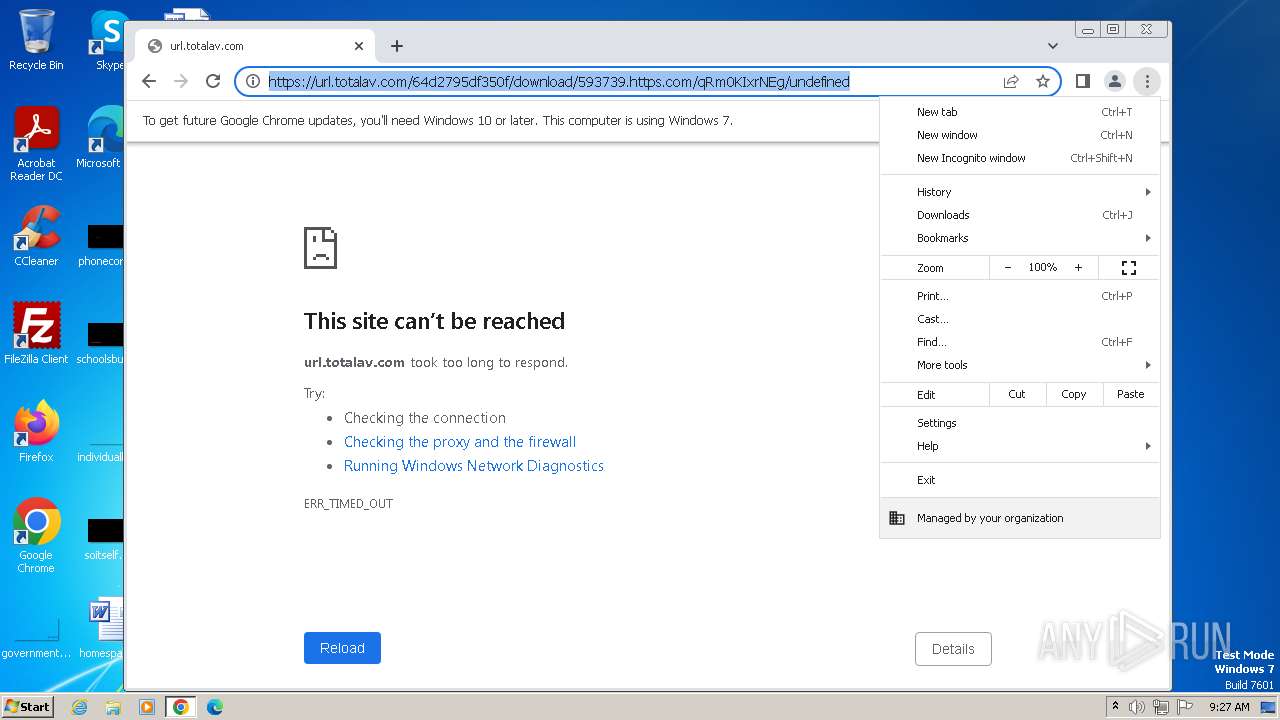
Task: Expand the Bookmarks submenu
Action: [x=1020, y=238]
